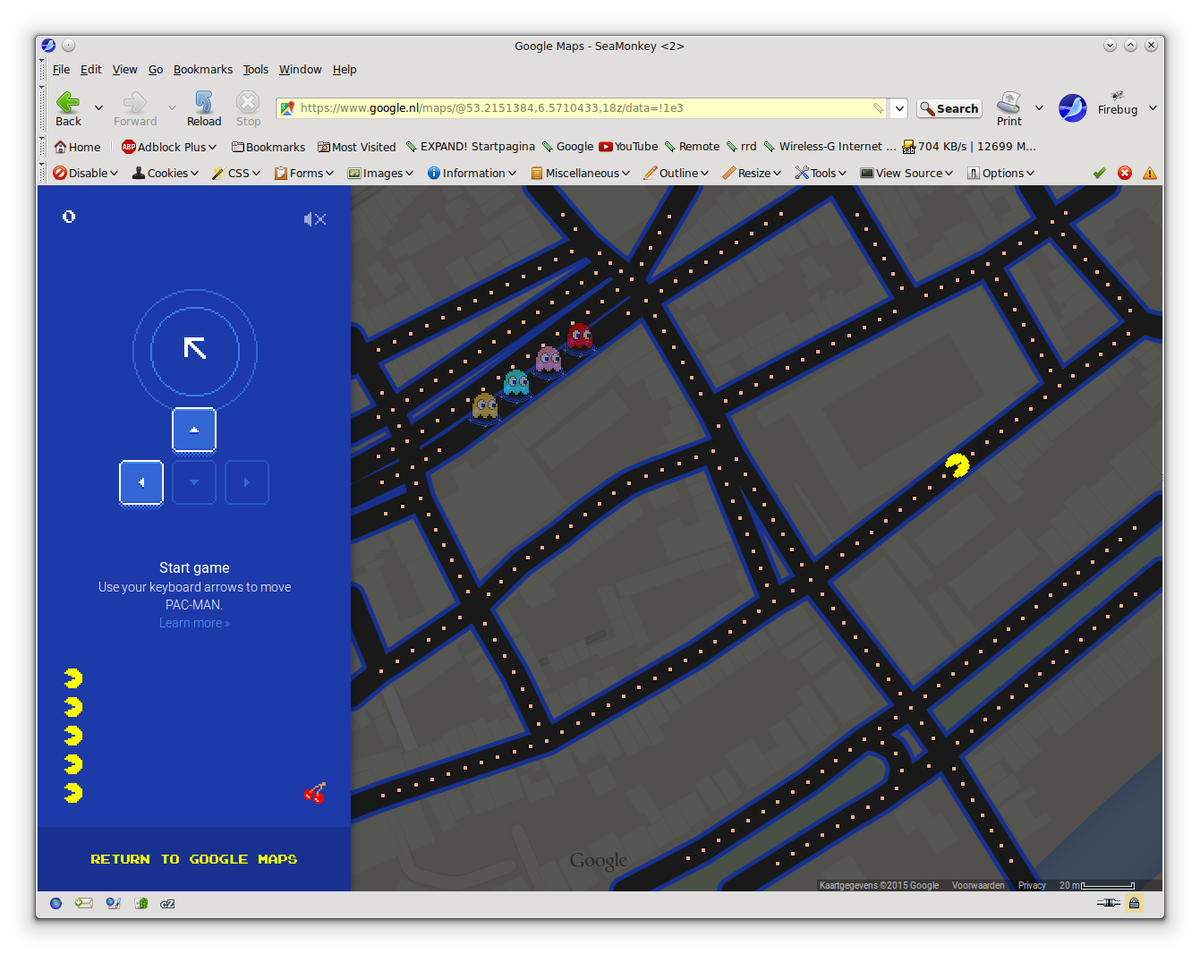This screenshot has width=1200, height=954.
Task: Expand the URL bar history dropdown
Action: click(899, 108)
